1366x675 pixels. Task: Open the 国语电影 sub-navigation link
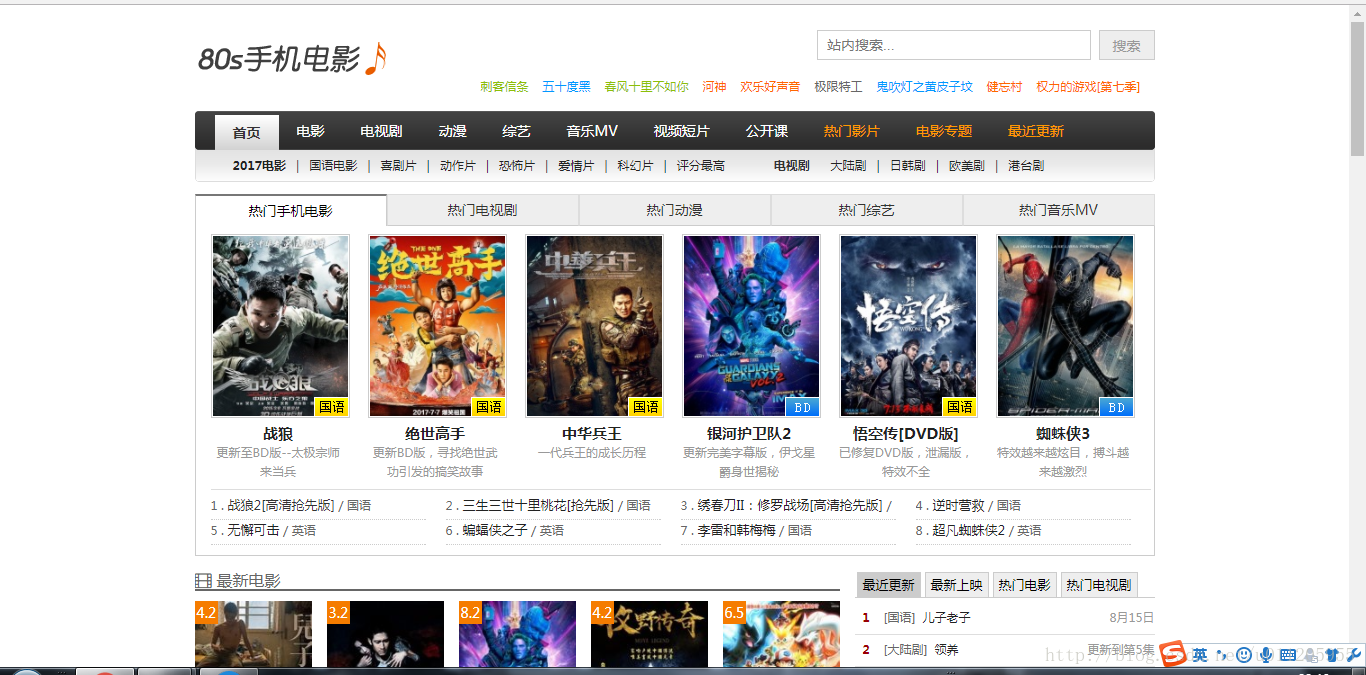[x=333, y=166]
